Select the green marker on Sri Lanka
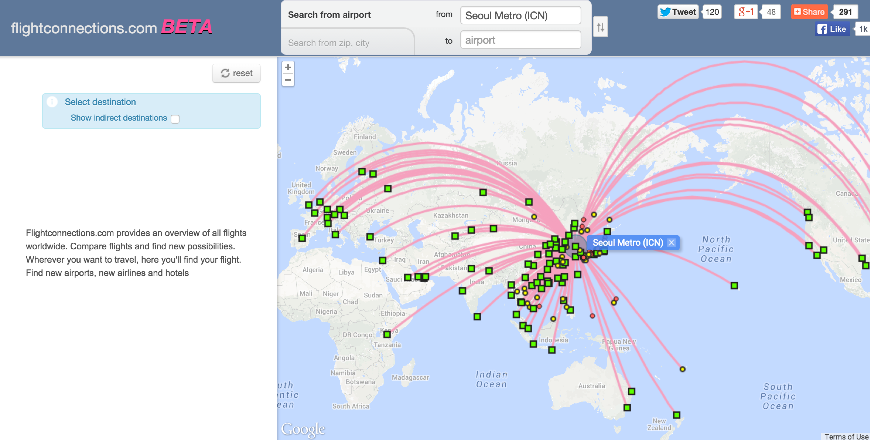Screen dimensions: 870x440 [x=477, y=316]
